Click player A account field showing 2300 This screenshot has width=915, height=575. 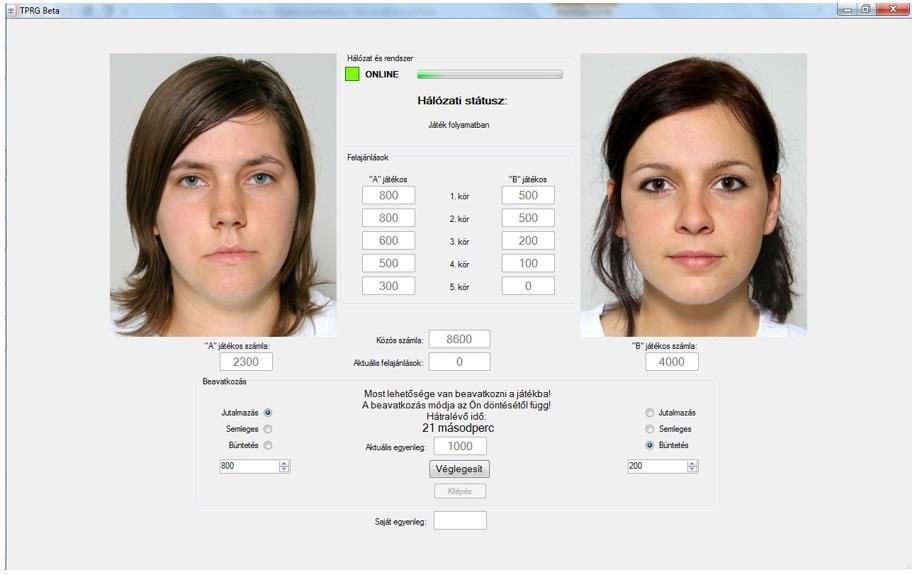pyautogui.click(x=246, y=362)
